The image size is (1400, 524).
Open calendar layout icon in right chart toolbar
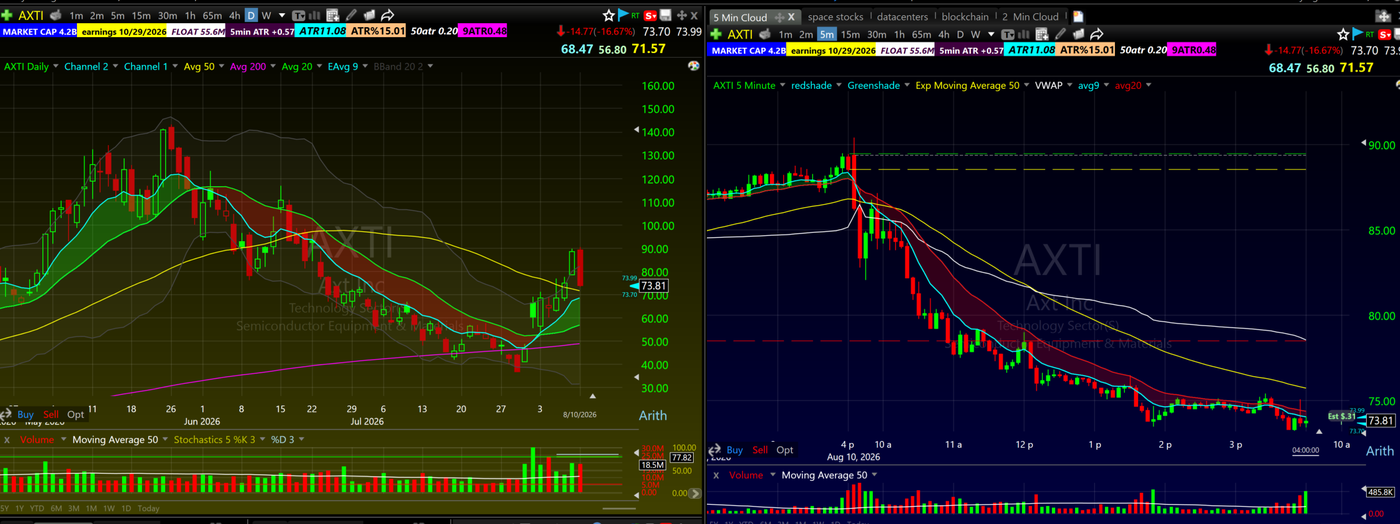[1041, 34]
